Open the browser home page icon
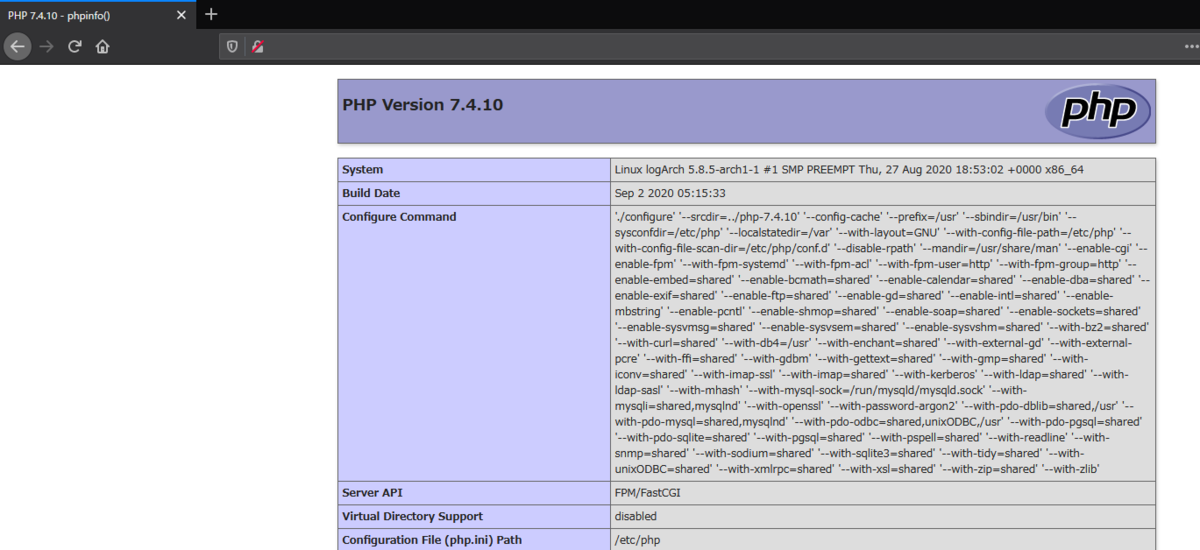 pos(102,46)
